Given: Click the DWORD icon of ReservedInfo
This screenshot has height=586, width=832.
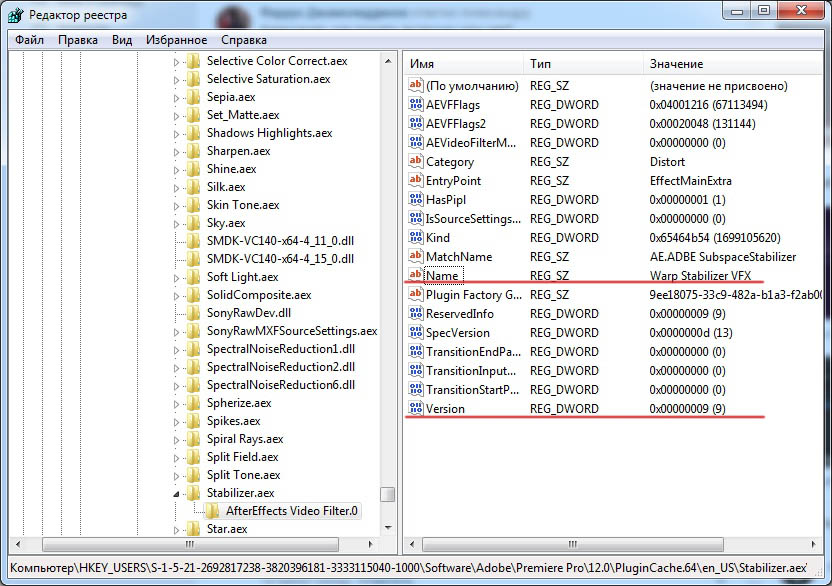Looking at the screenshot, I should pos(415,314).
